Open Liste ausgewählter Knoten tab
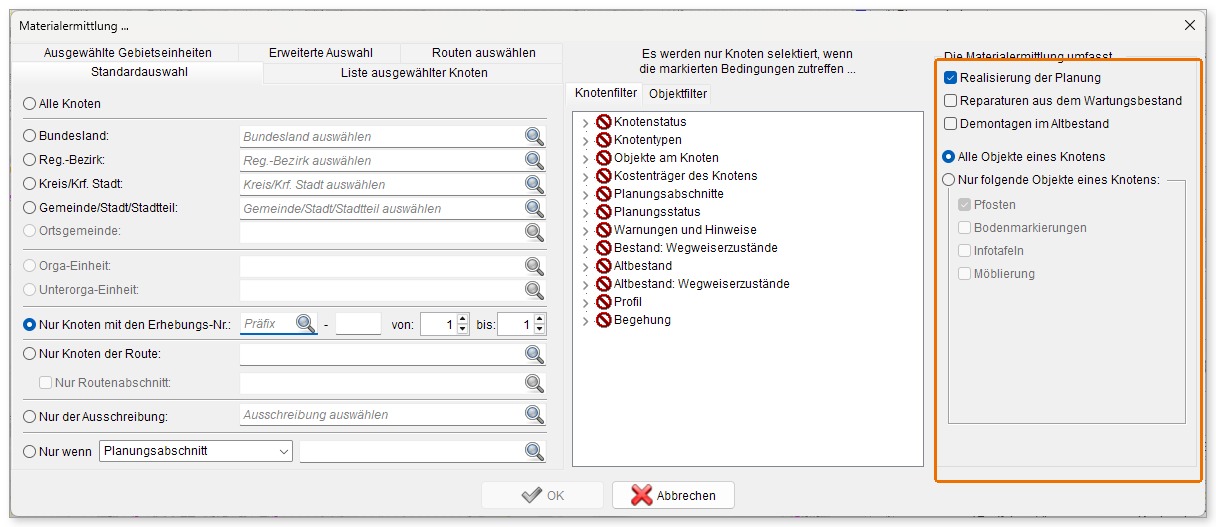 (x=414, y=73)
